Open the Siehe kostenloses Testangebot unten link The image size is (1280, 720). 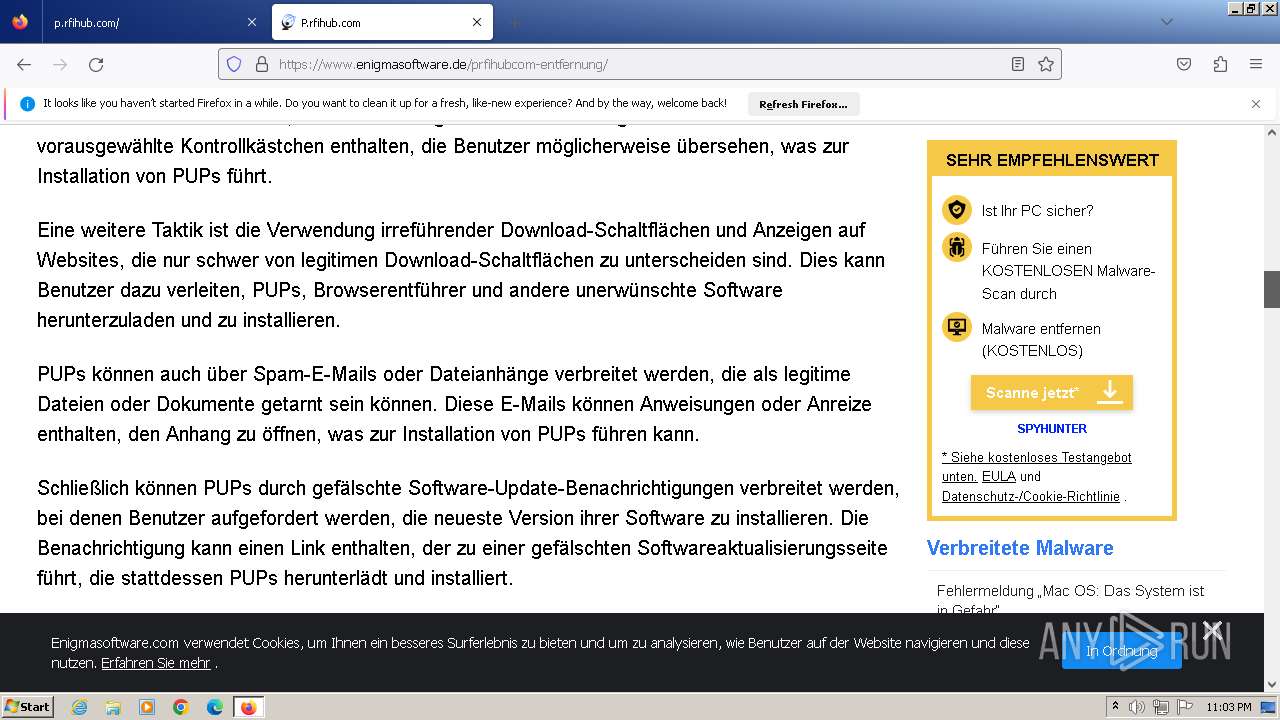click(1037, 467)
